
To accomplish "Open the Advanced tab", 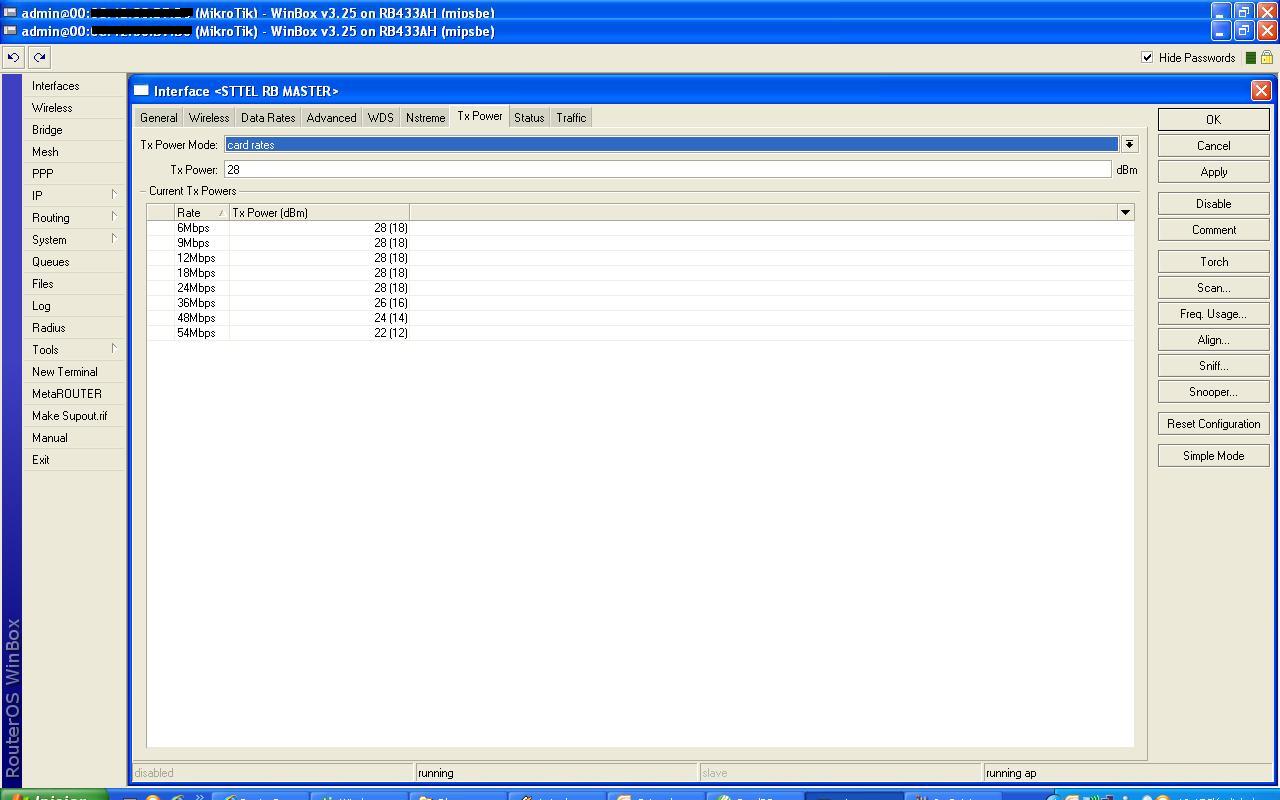I will pos(331,117).
